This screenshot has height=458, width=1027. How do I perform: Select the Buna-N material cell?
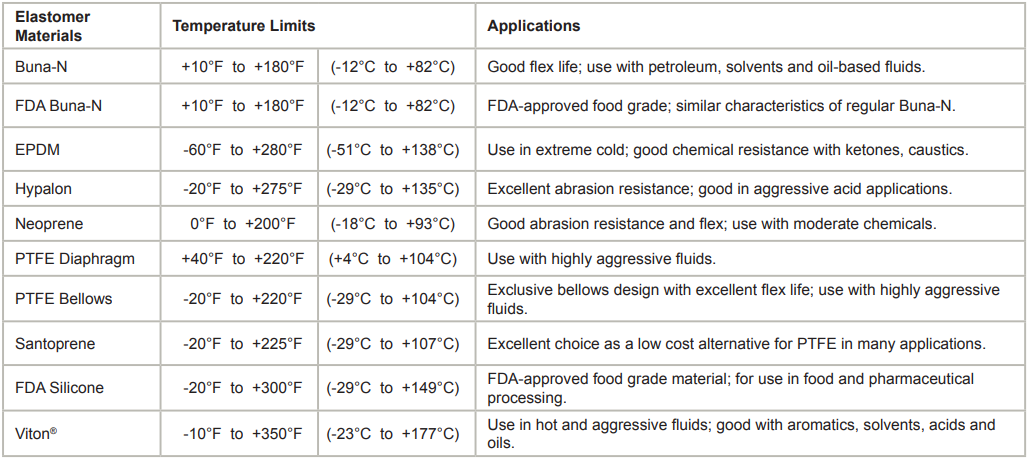coord(43,67)
